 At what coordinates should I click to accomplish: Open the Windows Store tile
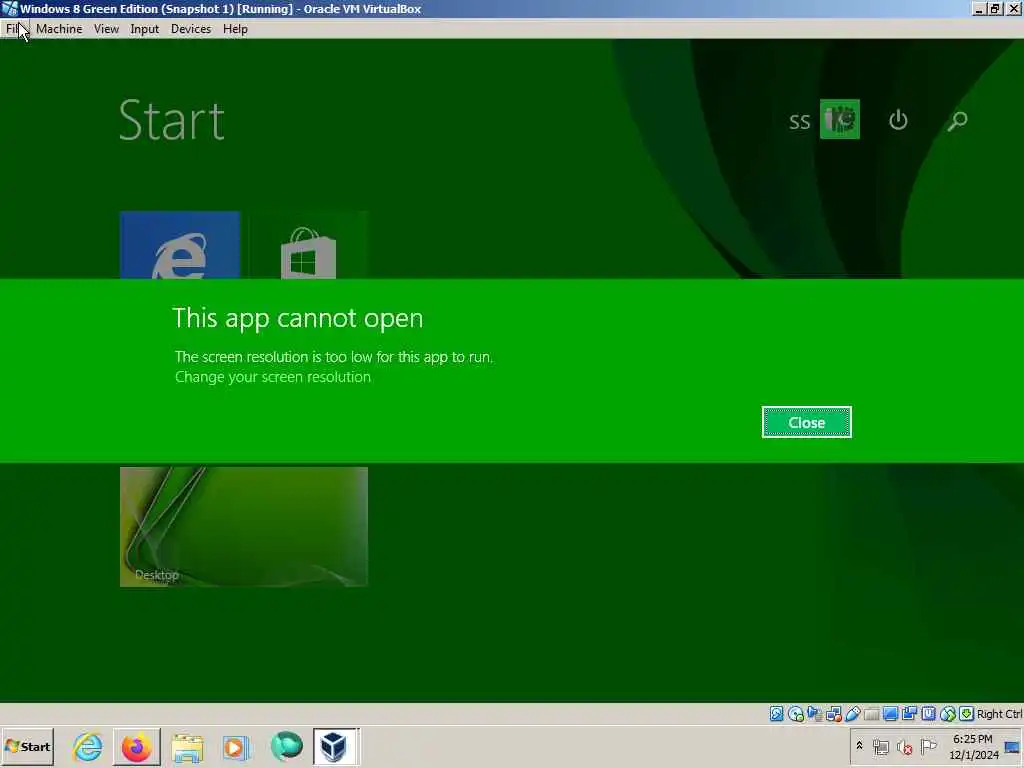click(x=308, y=245)
